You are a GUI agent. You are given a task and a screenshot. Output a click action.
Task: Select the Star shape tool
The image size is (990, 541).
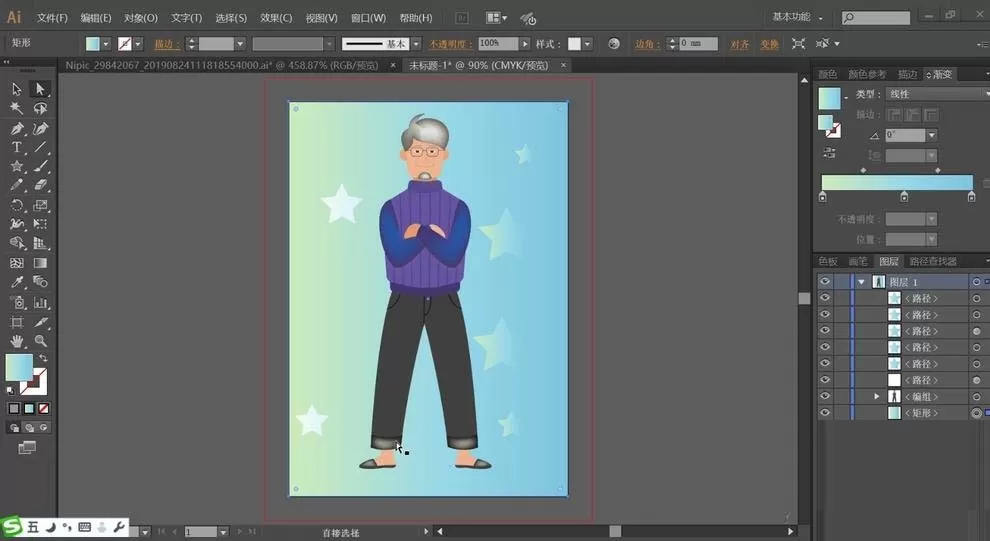click(17, 167)
